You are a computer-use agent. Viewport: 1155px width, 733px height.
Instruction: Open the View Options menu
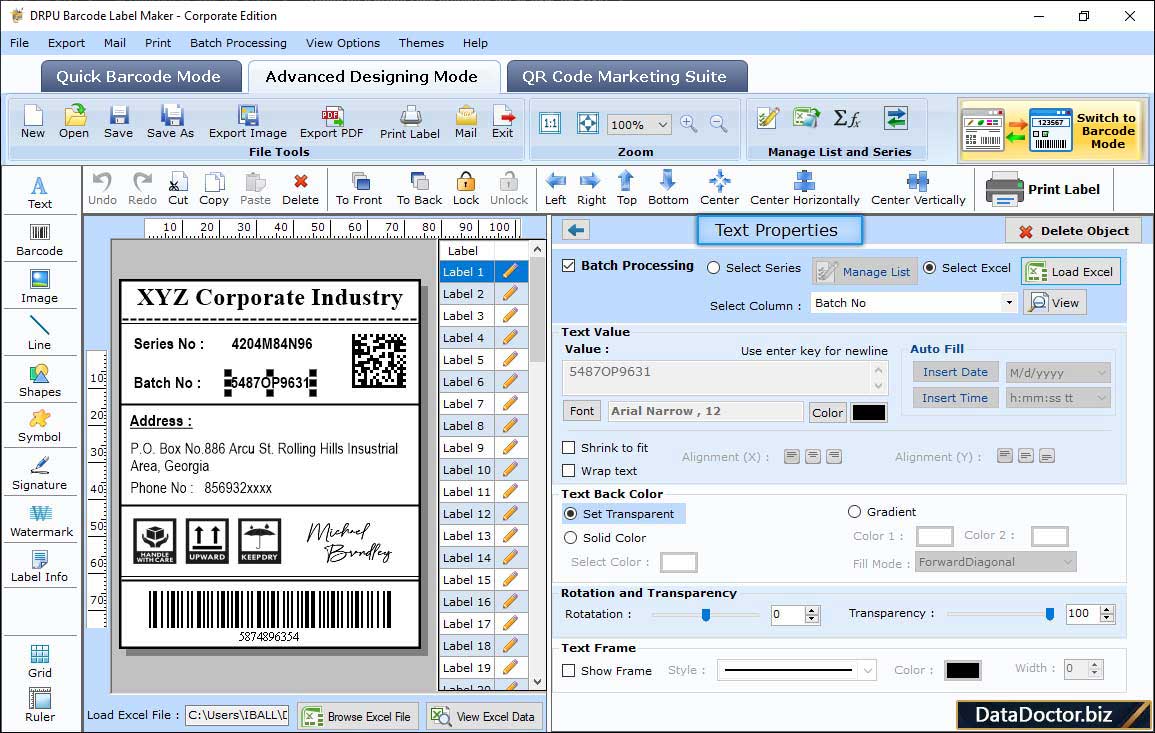pos(343,43)
